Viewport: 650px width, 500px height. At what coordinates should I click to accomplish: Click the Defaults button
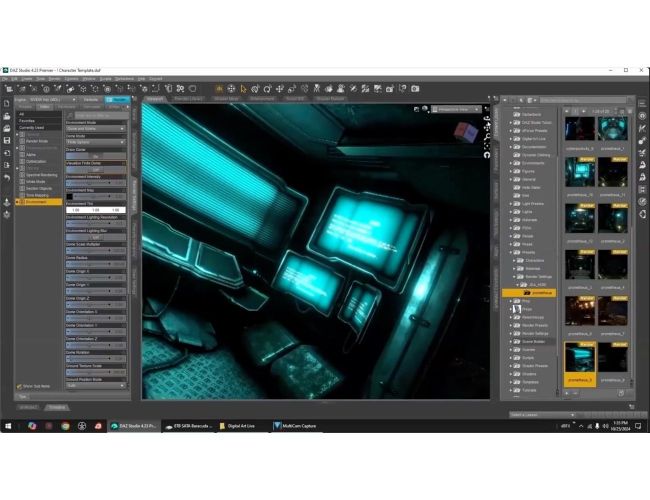click(x=91, y=100)
